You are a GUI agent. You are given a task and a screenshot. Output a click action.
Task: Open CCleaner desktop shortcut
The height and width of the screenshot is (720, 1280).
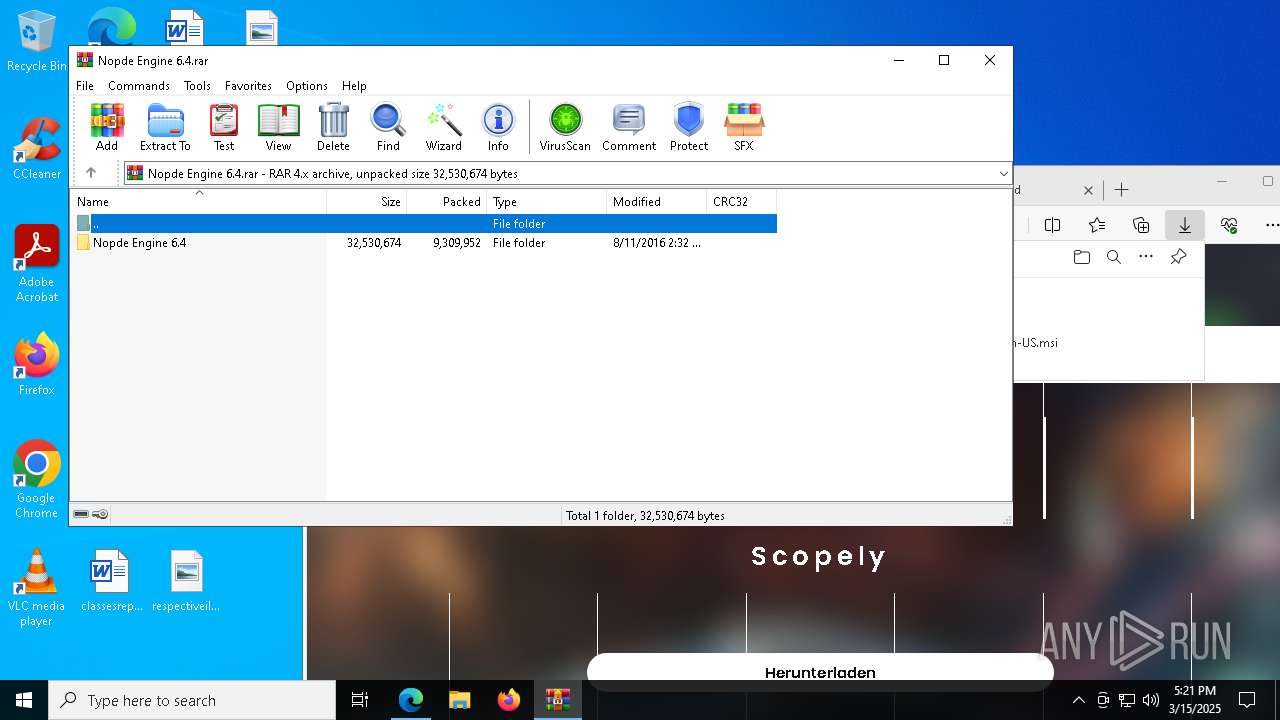pyautogui.click(x=36, y=149)
